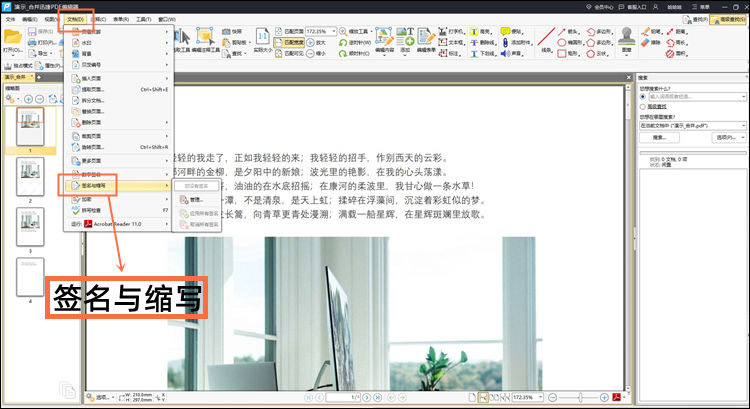750x409 pixels.
Task: Choose Spell Check F7 menu entry
Action: 120,210
